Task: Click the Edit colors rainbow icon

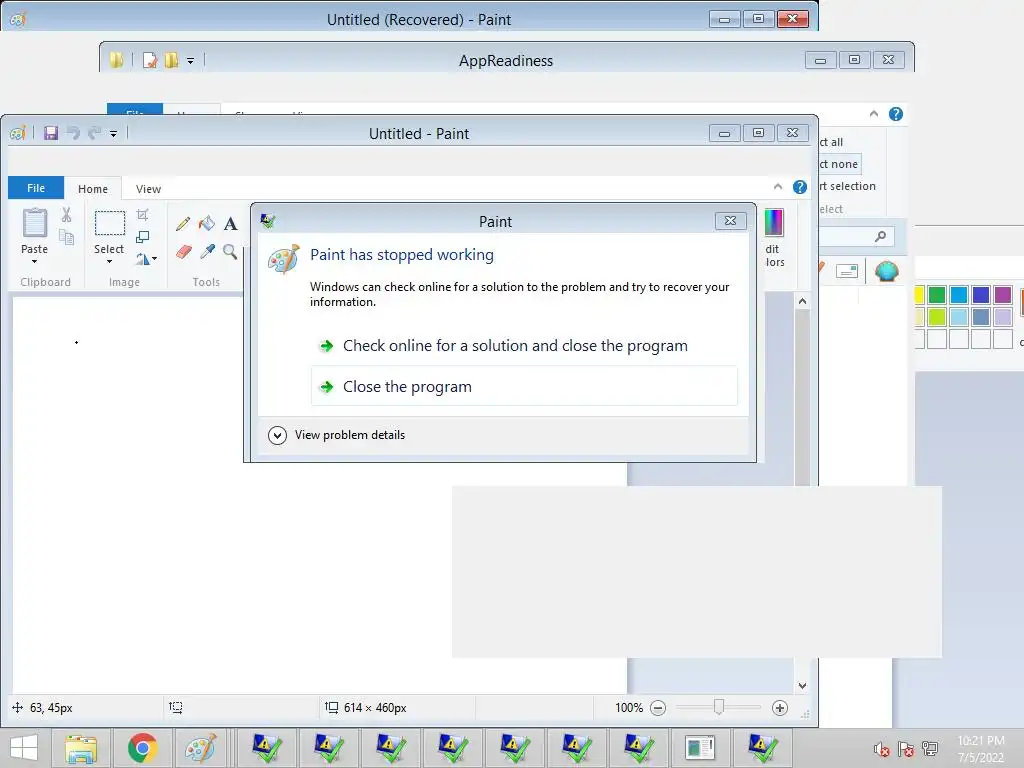Action: [774, 223]
